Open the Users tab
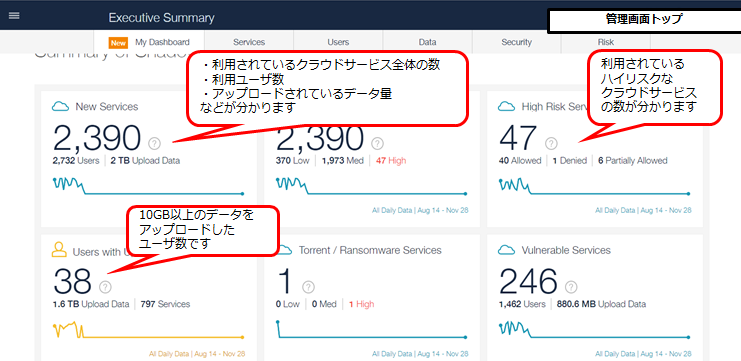The width and height of the screenshot is (741, 361). click(x=338, y=42)
